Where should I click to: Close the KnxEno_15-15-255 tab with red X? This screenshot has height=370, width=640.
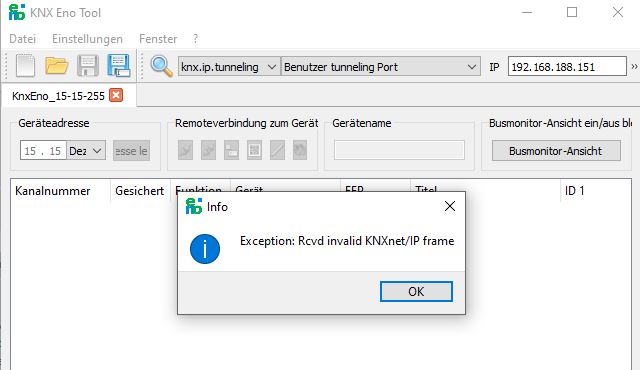coord(116,95)
